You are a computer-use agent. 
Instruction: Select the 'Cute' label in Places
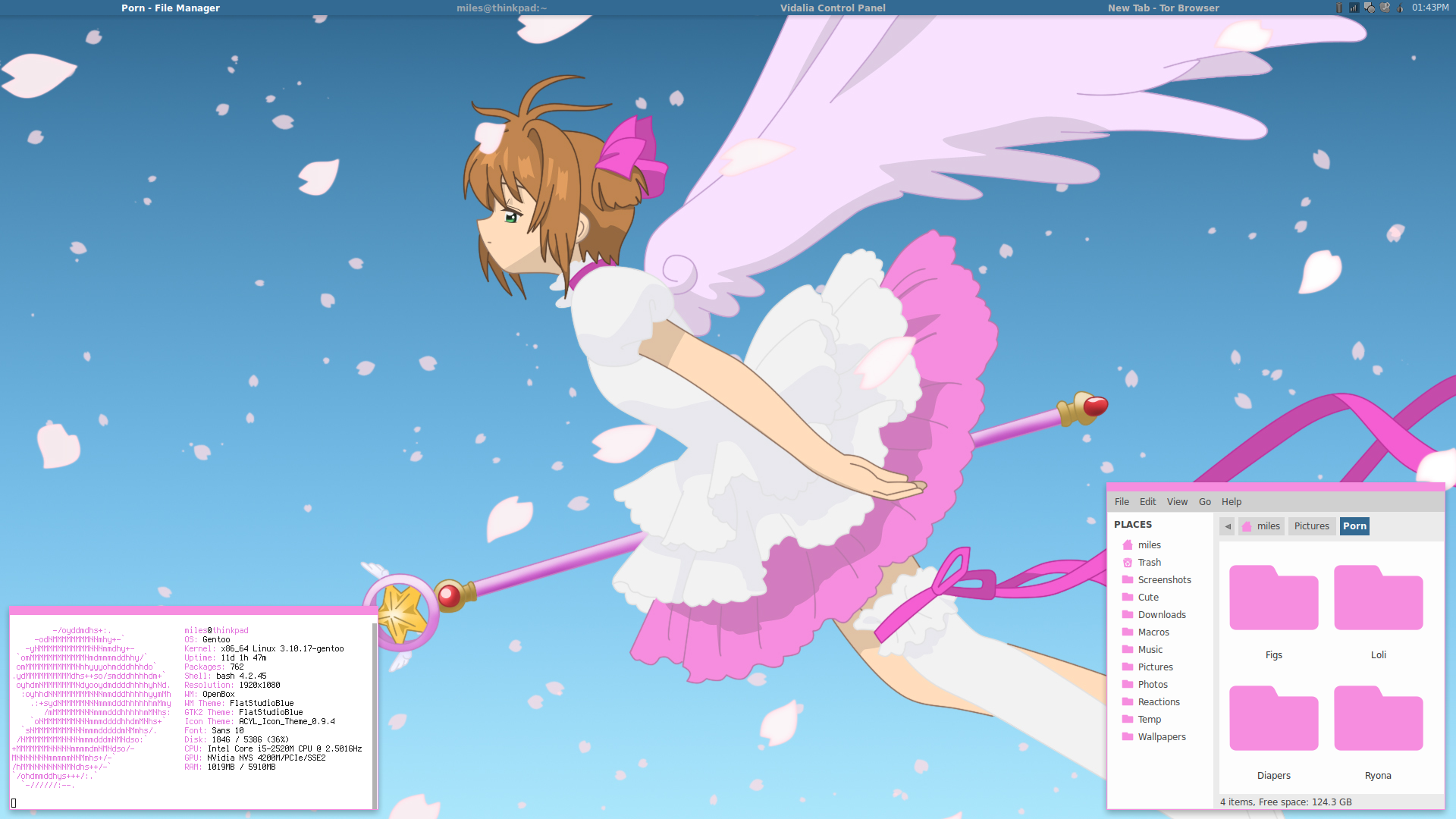point(1148,598)
